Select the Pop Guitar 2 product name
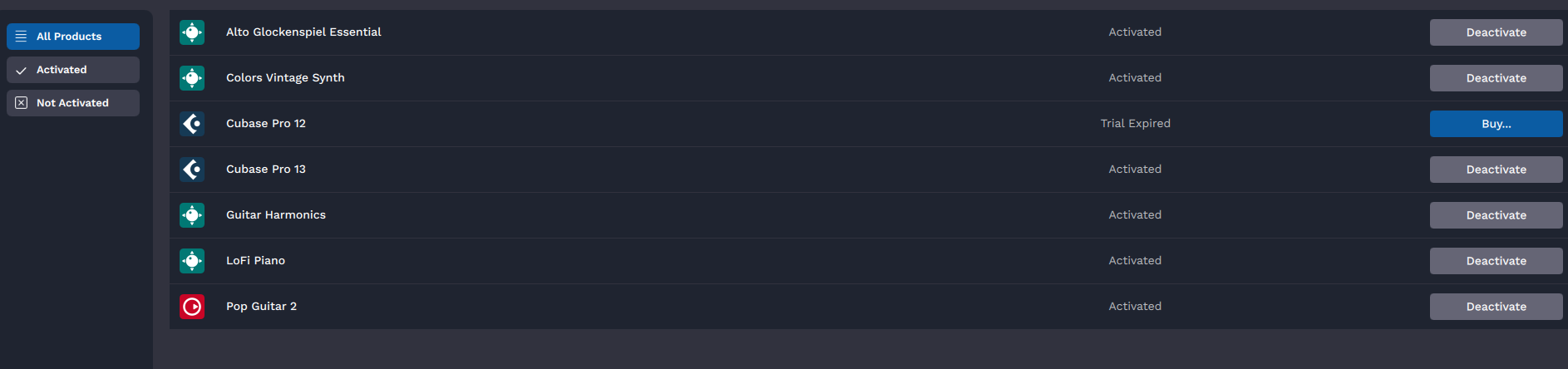 click(x=261, y=307)
